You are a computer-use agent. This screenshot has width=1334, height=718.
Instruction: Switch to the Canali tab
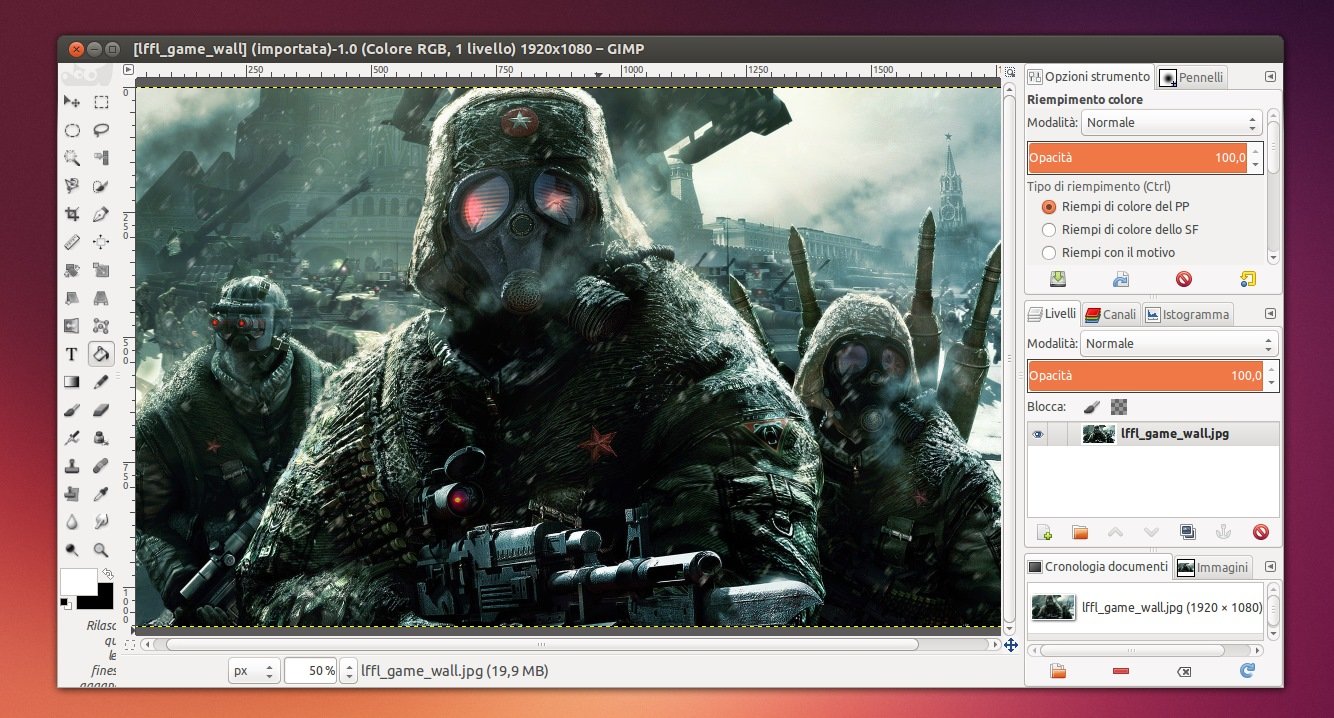(x=1109, y=314)
